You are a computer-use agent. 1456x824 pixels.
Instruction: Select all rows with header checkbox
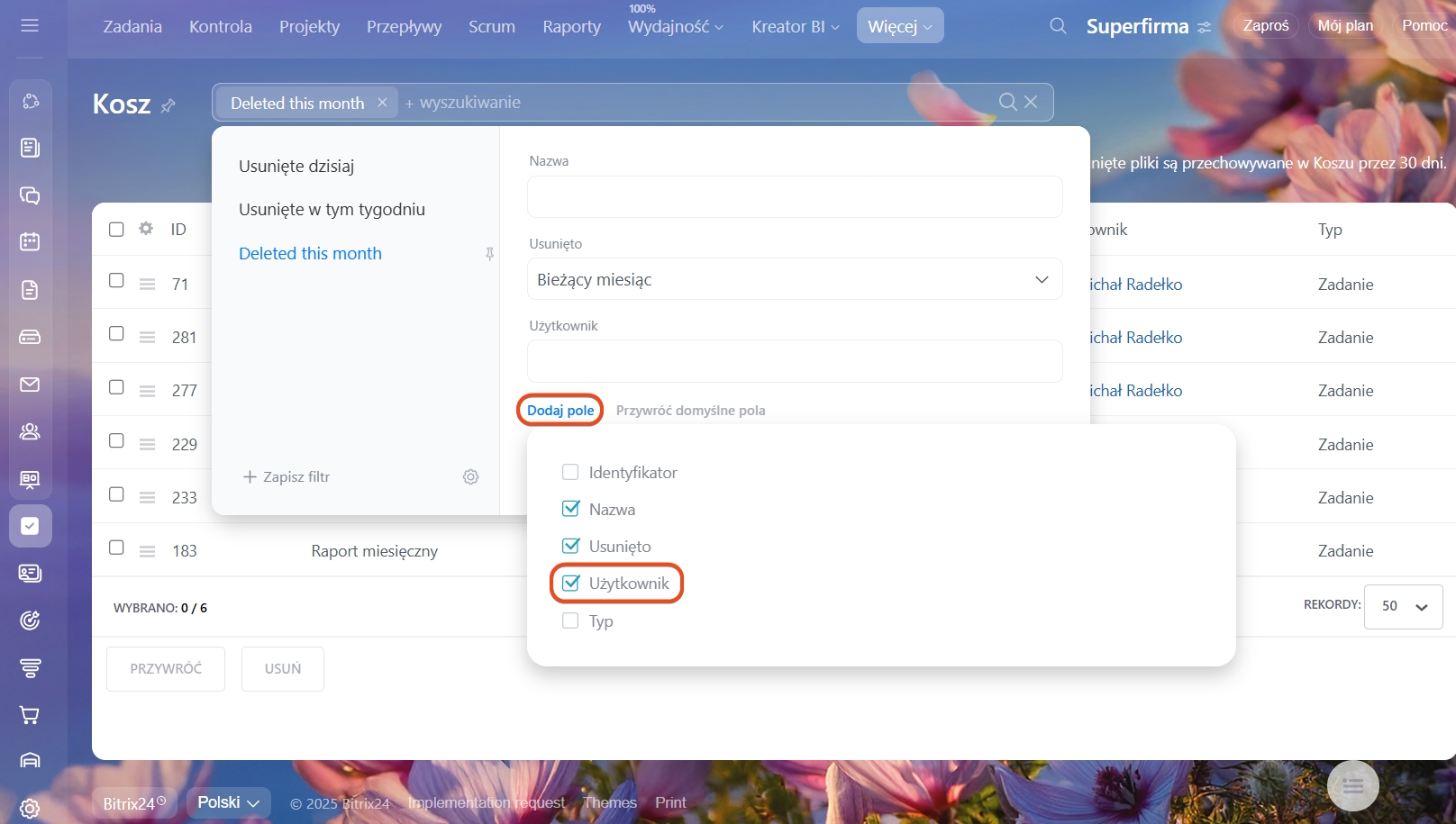(116, 229)
